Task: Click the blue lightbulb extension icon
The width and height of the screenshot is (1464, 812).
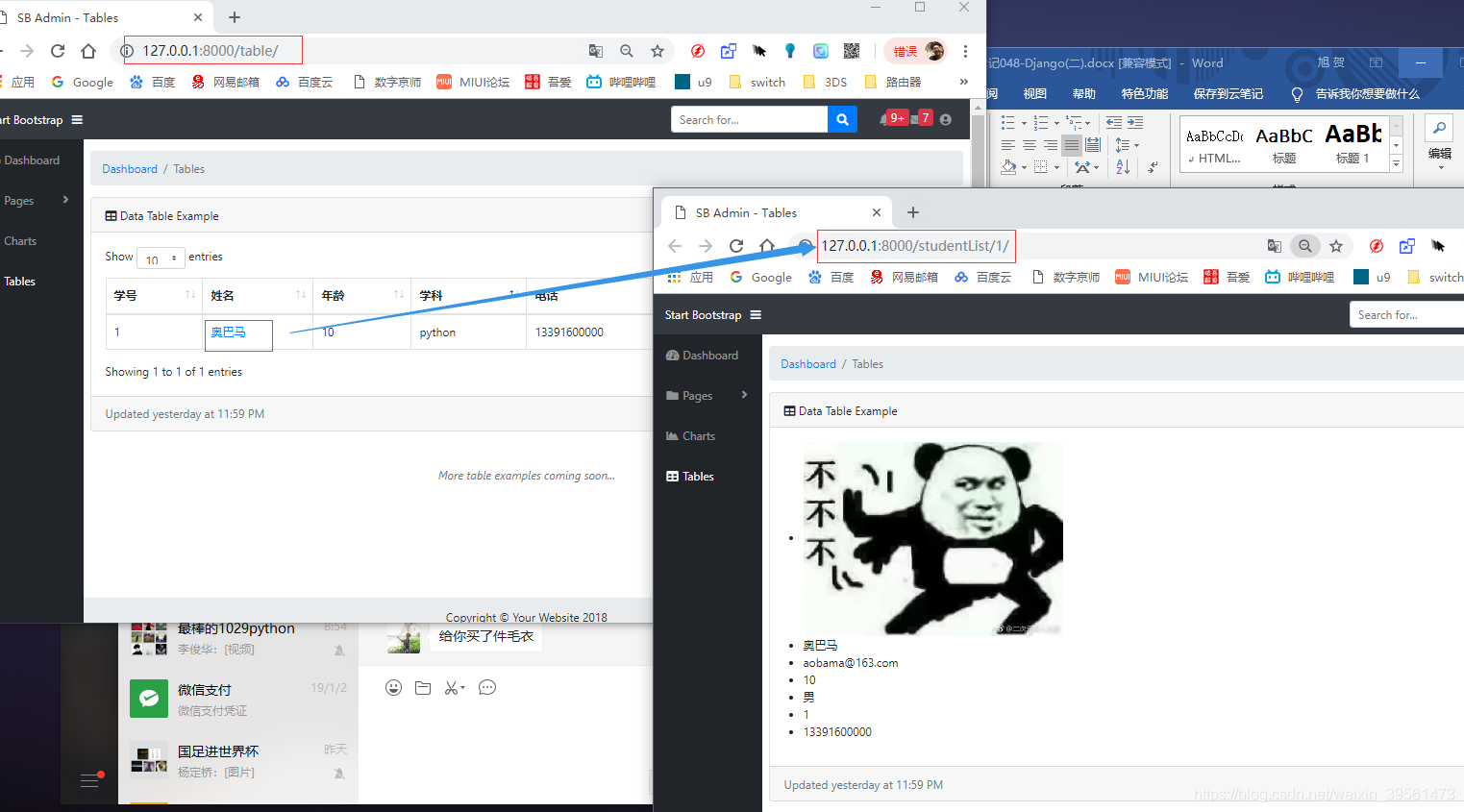Action: [790, 51]
